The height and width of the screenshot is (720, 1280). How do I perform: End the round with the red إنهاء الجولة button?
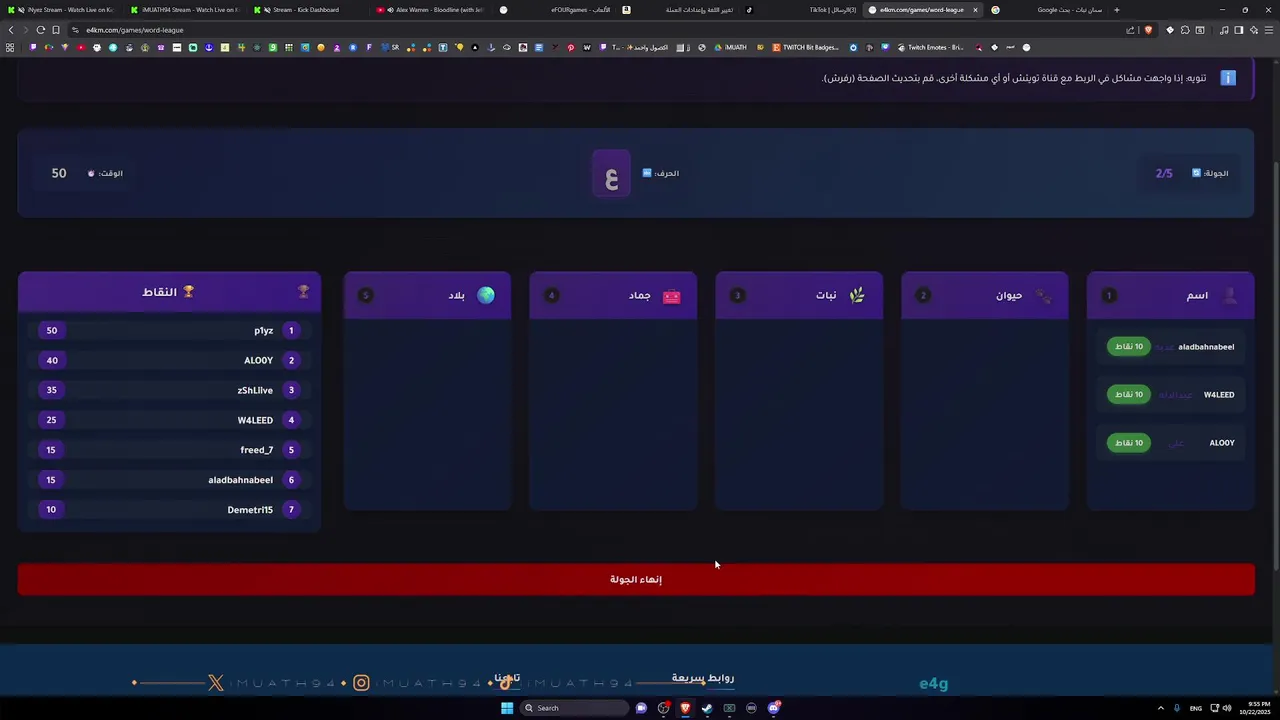point(636,580)
